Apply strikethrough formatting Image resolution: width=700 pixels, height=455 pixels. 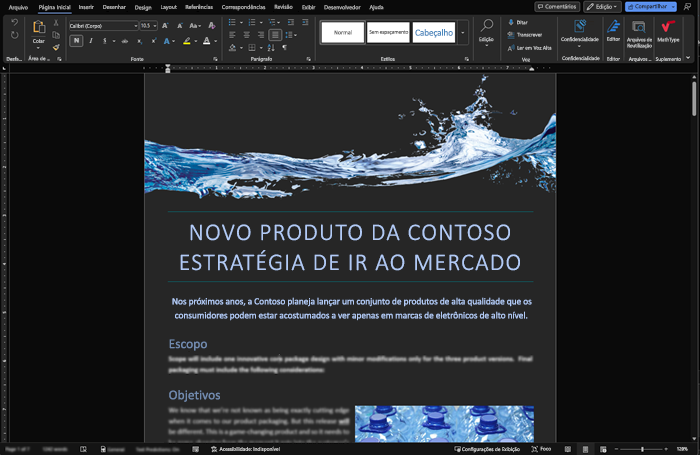click(x=125, y=41)
